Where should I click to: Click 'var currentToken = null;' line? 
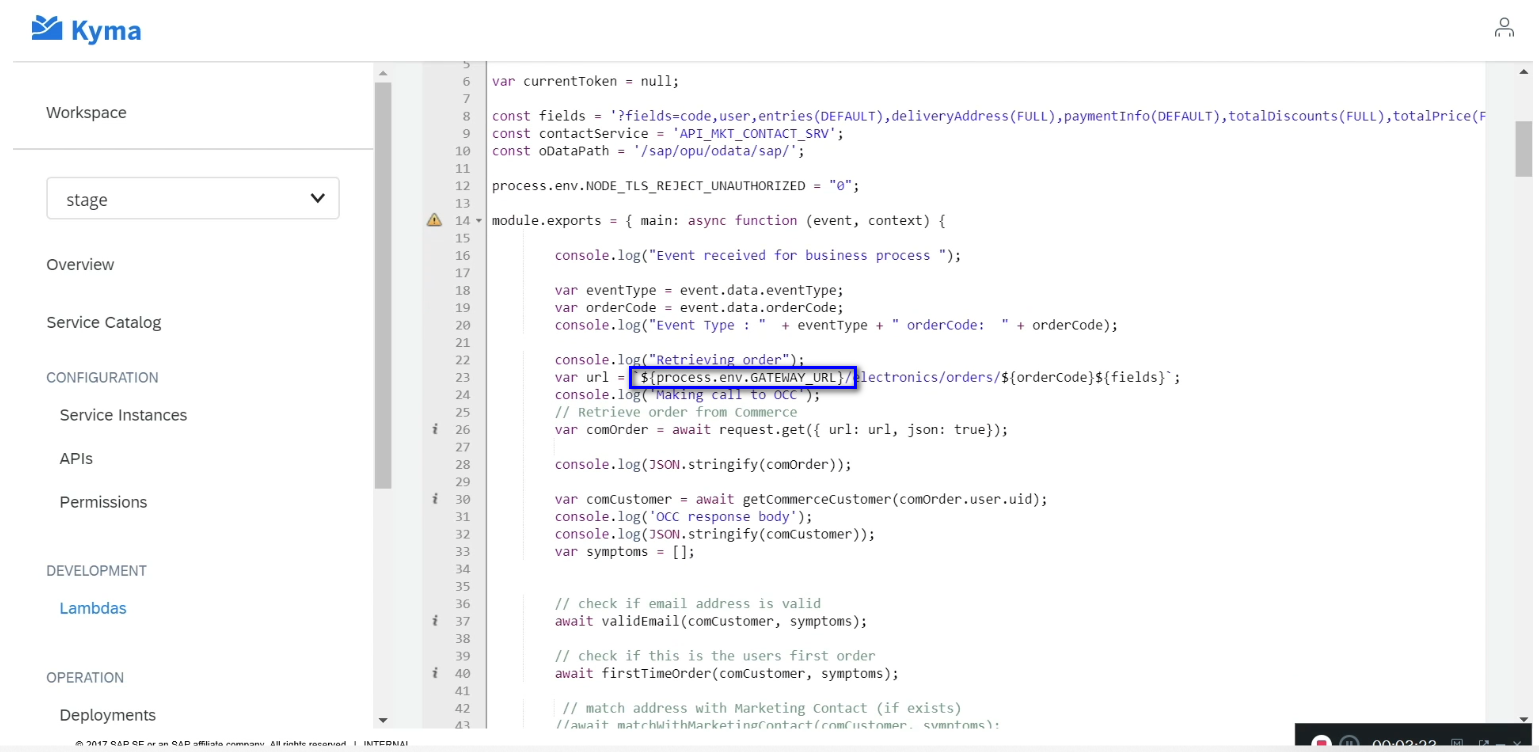pyautogui.click(x=585, y=81)
